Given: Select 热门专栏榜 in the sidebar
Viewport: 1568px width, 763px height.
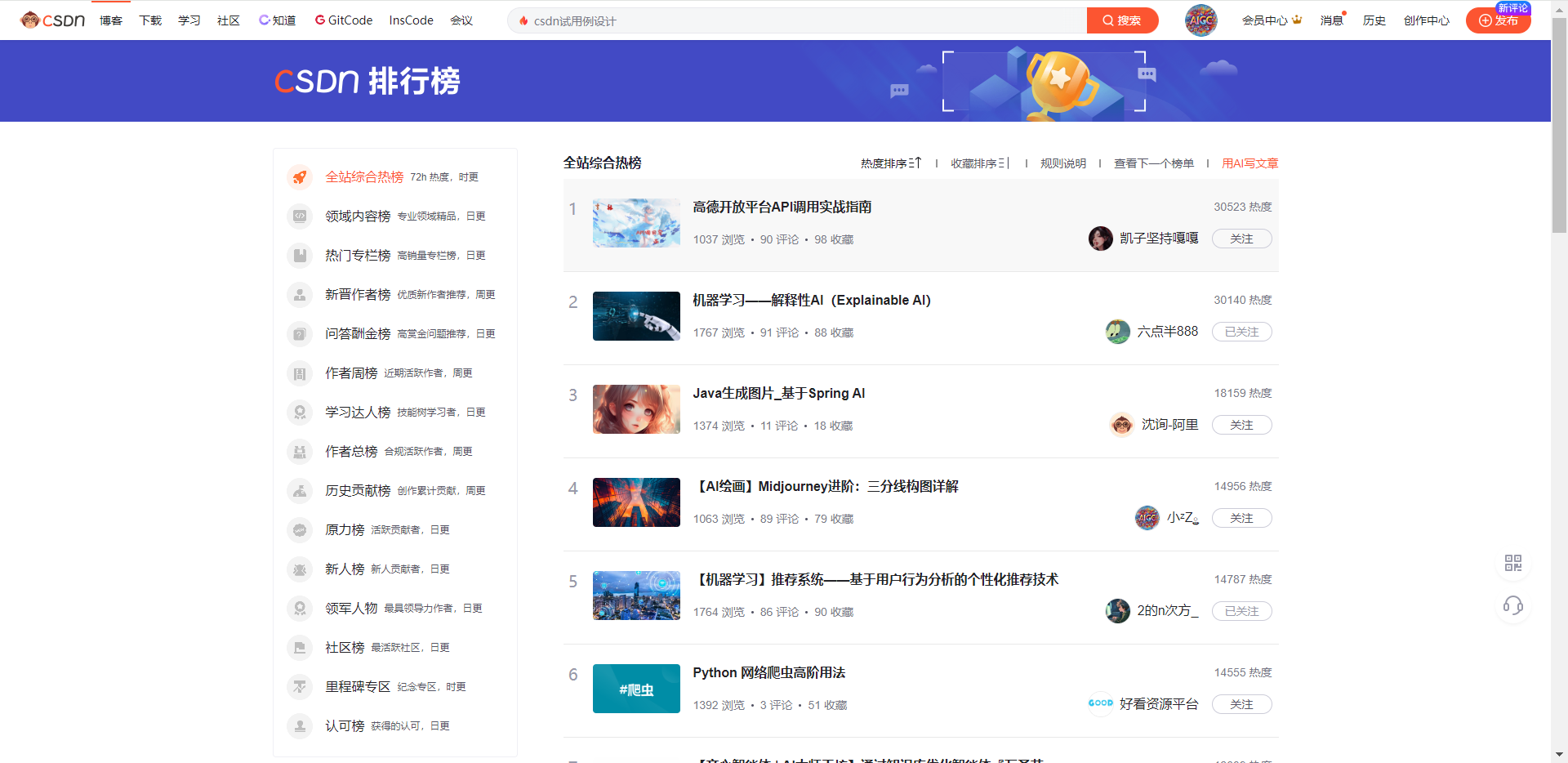Looking at the screenshot, I should coord(358,256).
